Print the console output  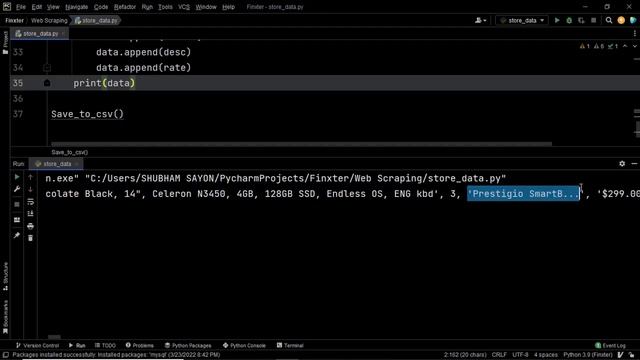[31, 226]
